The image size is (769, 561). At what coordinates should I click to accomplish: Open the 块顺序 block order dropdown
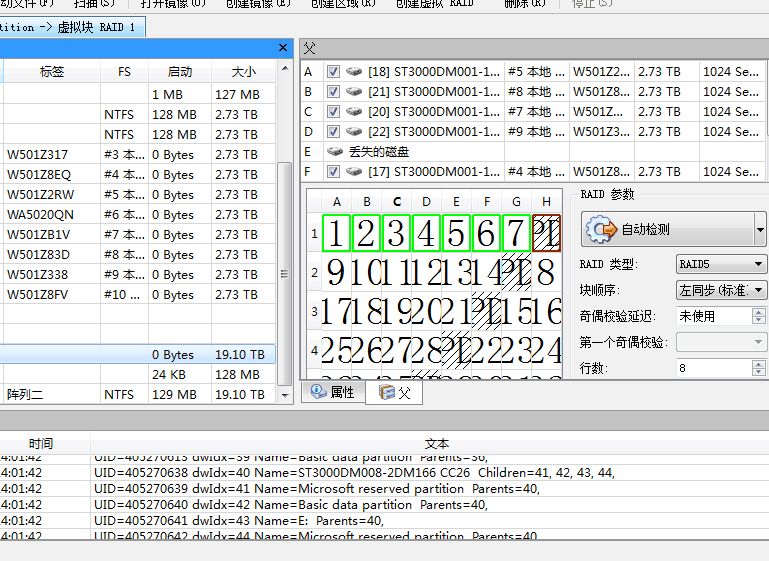721,290
